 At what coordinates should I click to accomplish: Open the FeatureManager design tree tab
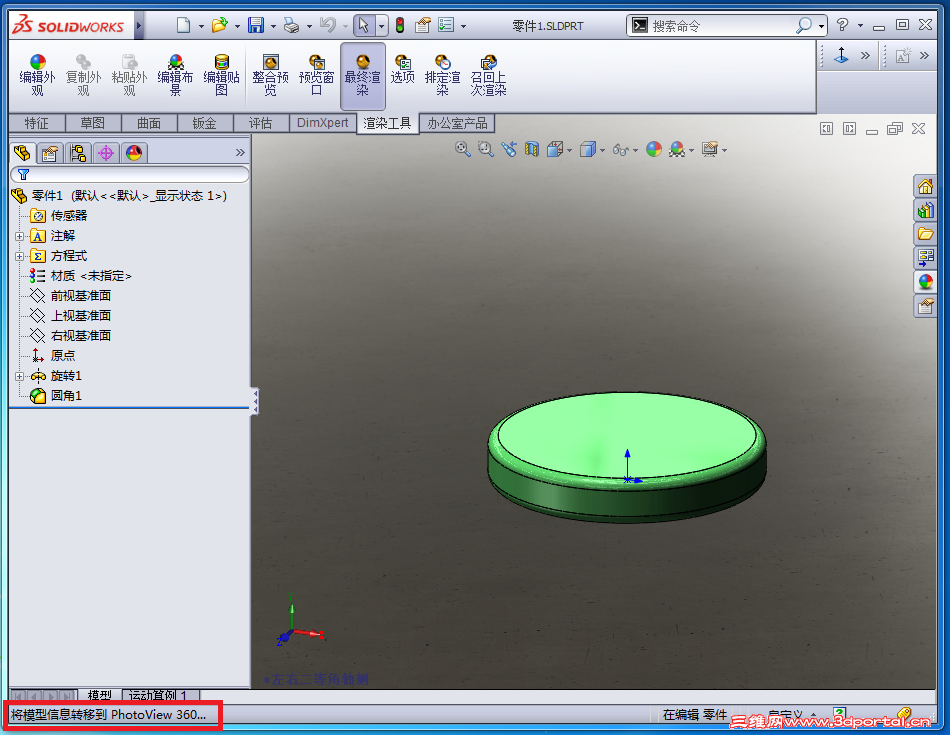(x=22, y=153)
